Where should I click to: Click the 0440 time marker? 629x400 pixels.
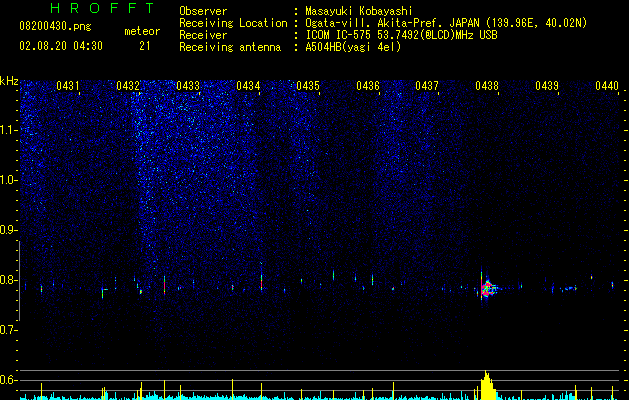607,86
